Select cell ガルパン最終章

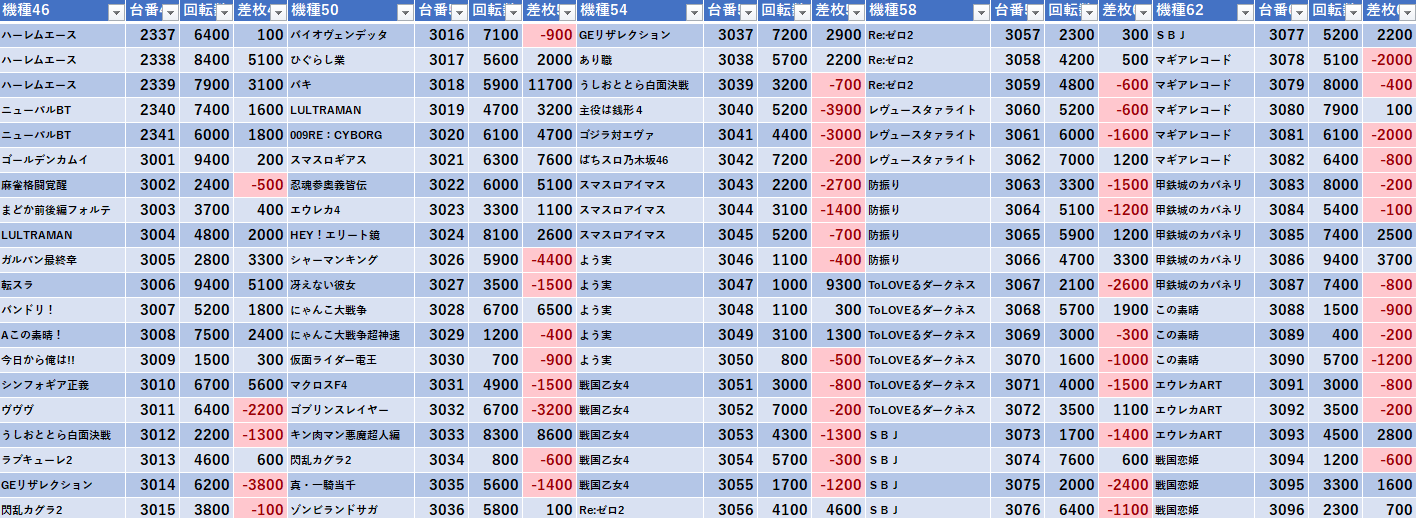click(63, 260)
